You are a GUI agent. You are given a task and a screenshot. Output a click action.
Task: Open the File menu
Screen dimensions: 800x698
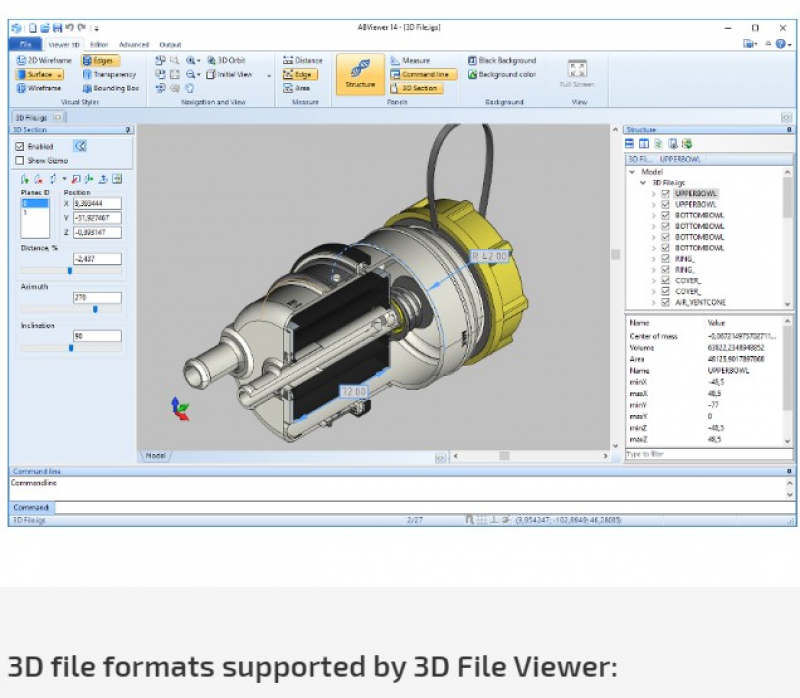pos(26,44)
